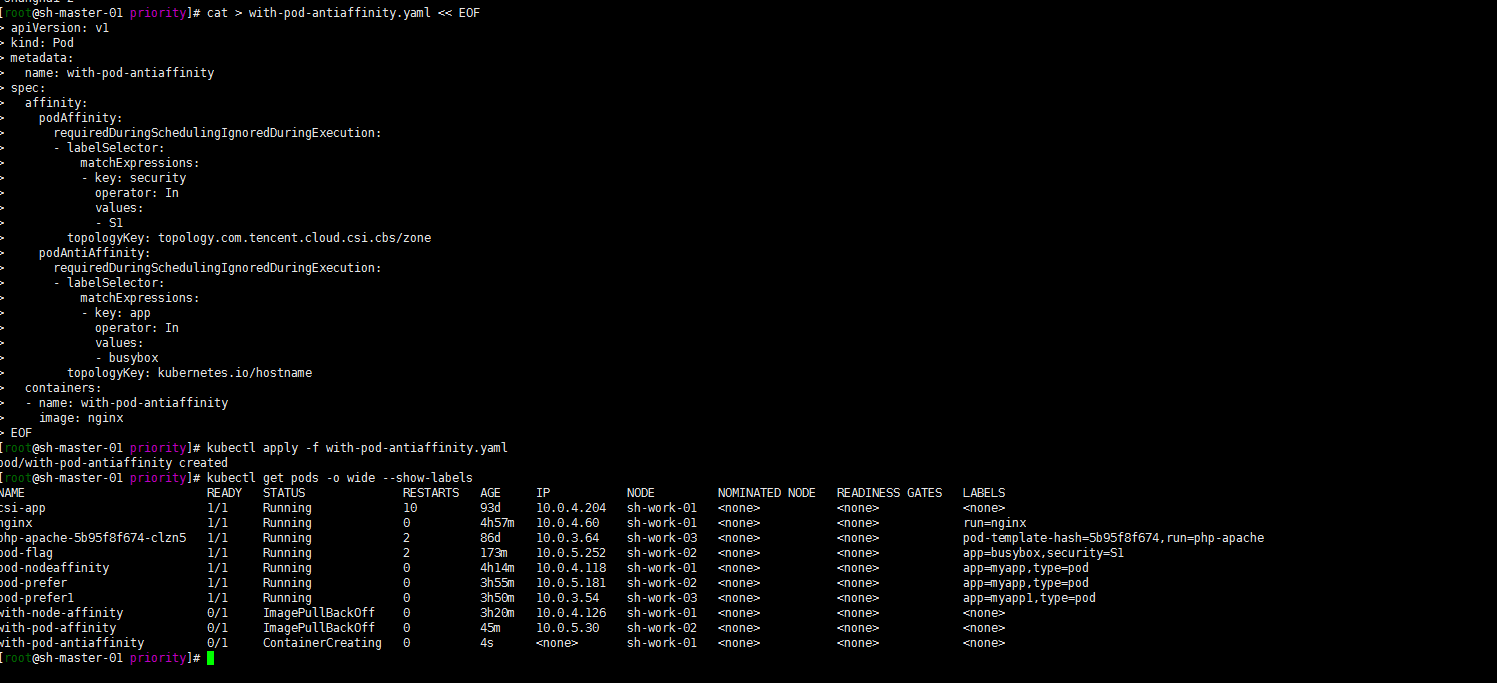Click the 'apiVersion: v1' line
This screenshot has width=1497, height=683.
click(60, 28)
